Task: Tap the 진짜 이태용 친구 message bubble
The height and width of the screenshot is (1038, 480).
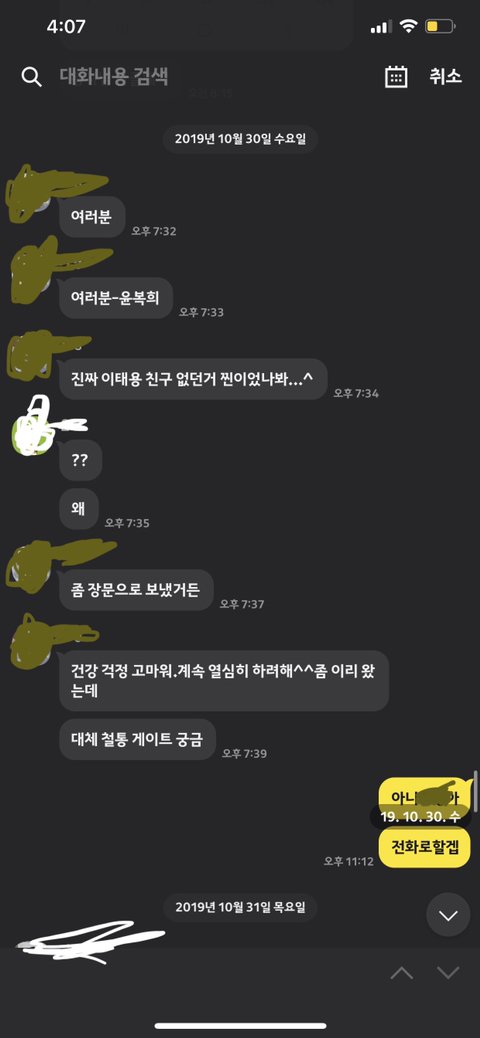Action: click(193, 379)
